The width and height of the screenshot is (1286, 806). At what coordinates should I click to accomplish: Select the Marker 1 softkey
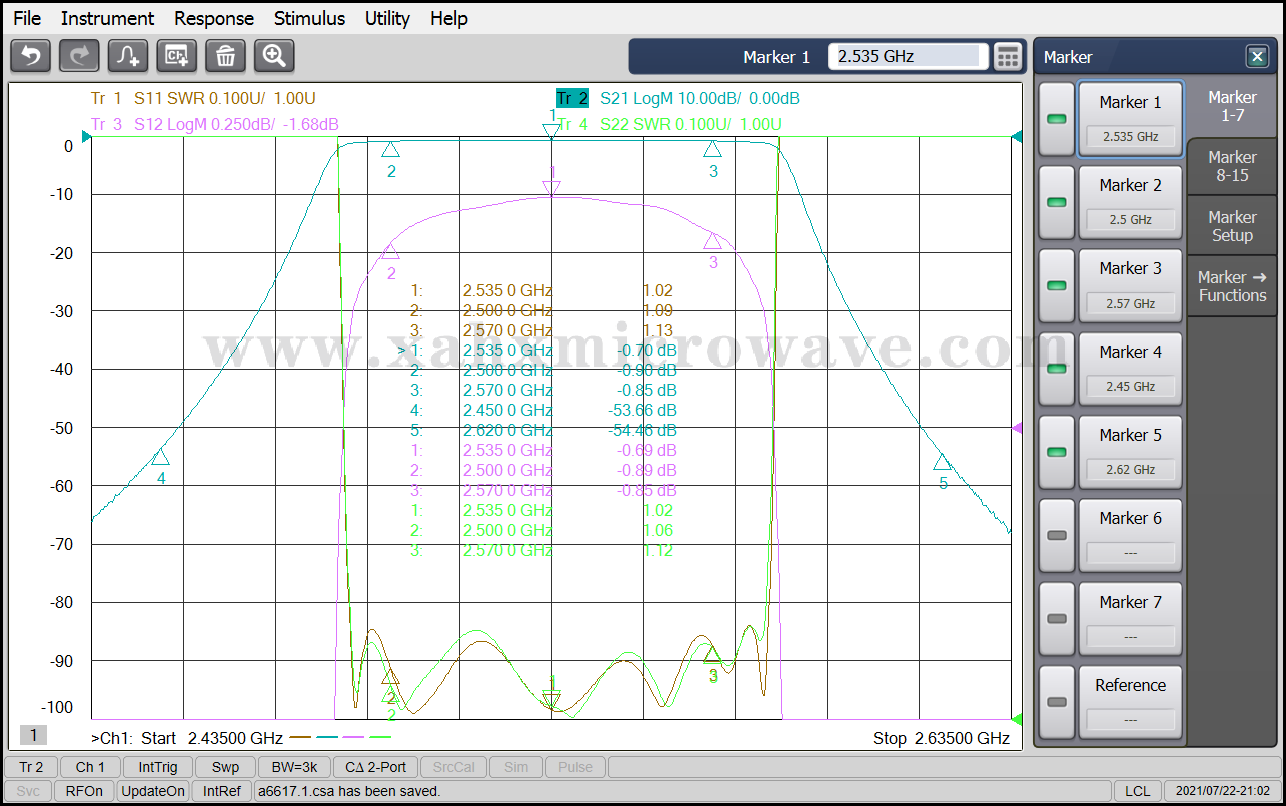tap(1130, 119)
